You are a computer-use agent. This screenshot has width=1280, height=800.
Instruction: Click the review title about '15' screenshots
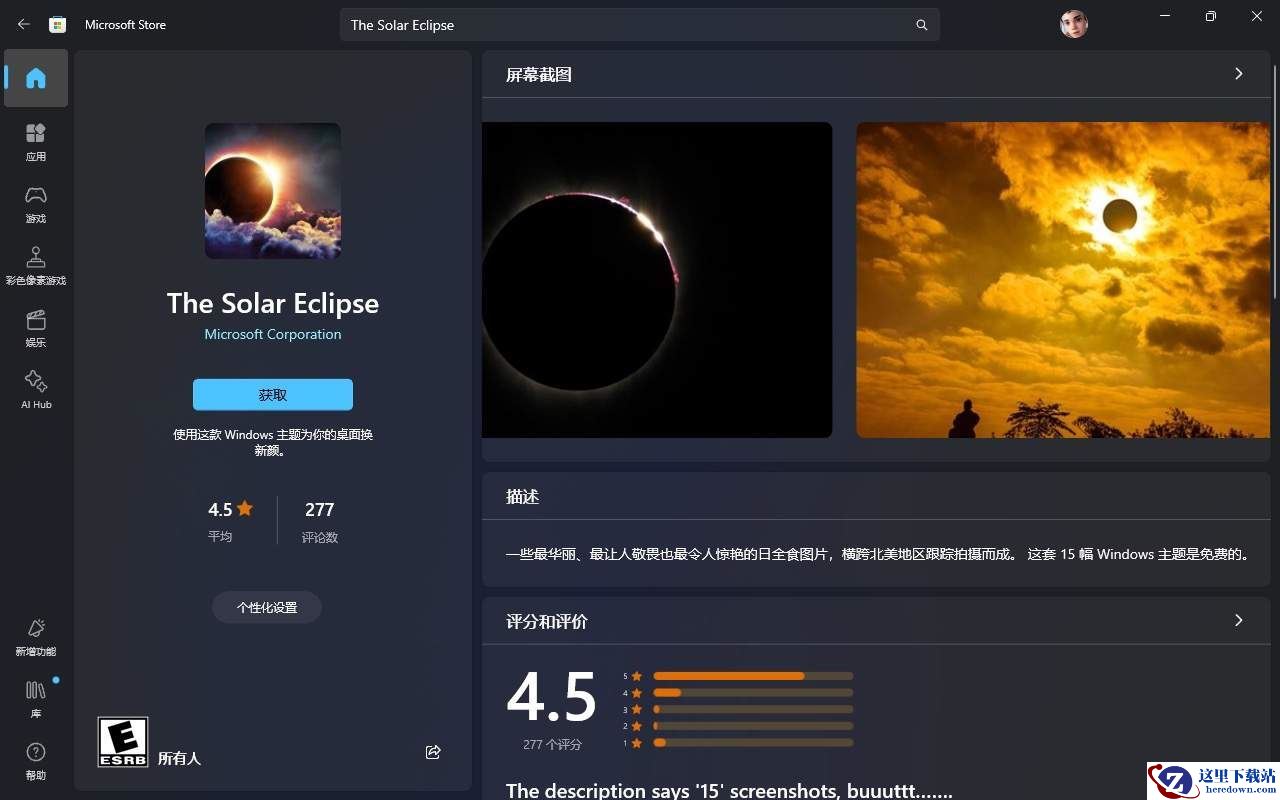[x=729, y=790]
